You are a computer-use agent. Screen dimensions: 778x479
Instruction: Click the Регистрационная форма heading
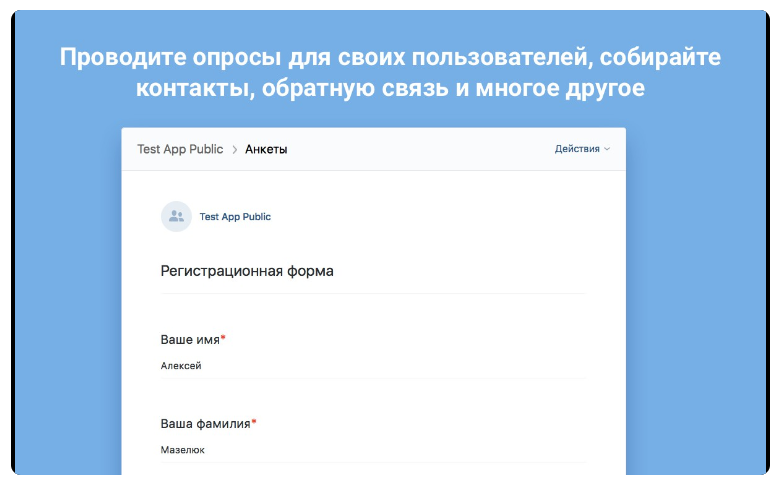(247, 271)
